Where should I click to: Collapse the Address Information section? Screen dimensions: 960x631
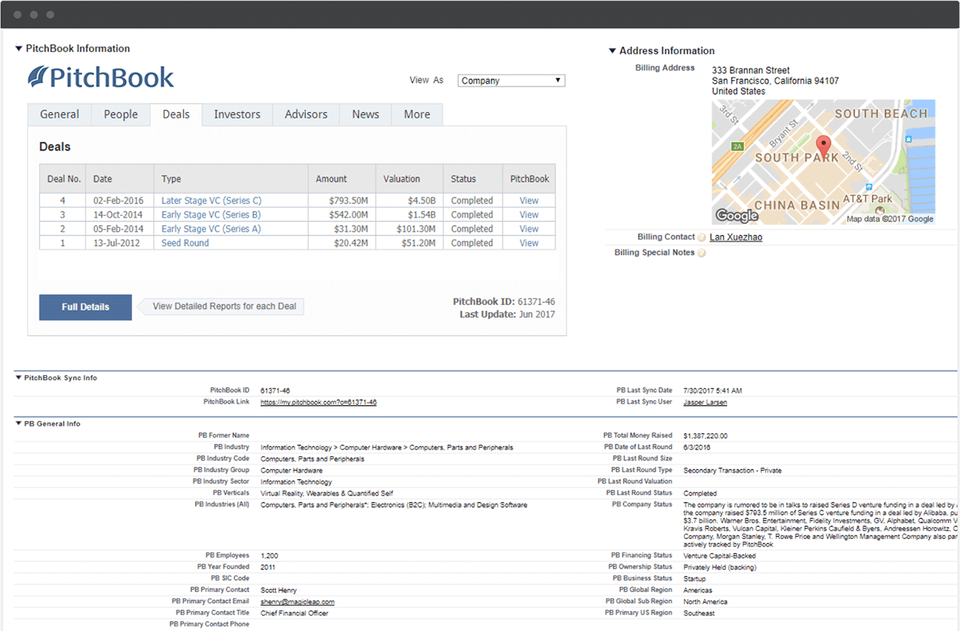[612, 51]
